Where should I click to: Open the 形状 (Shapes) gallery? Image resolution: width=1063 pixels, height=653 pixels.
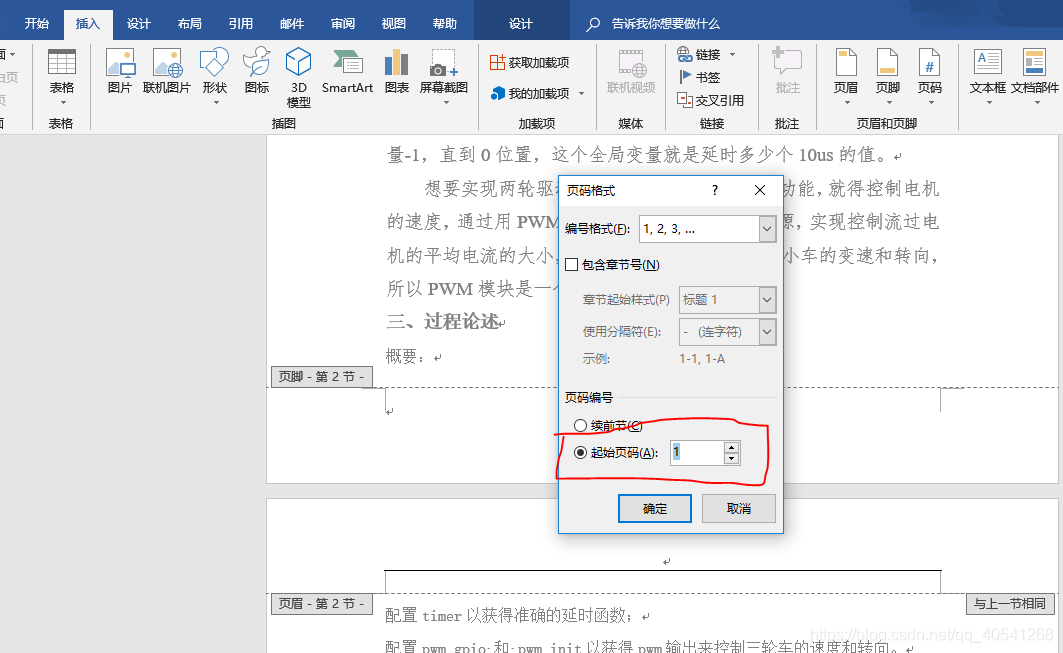[x=214, y=76]
